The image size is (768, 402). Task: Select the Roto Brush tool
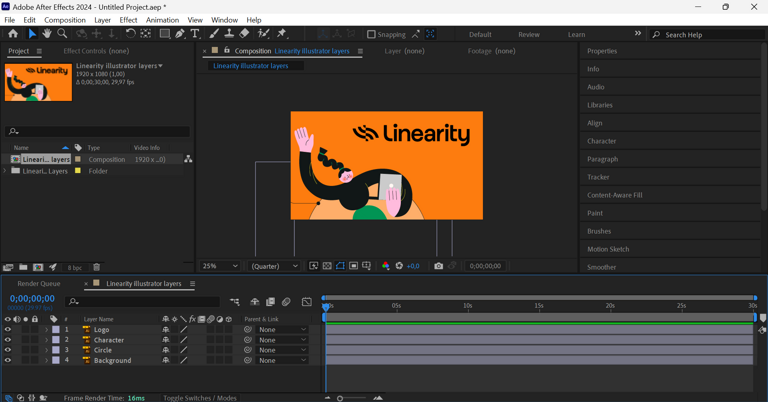point(264,34)
